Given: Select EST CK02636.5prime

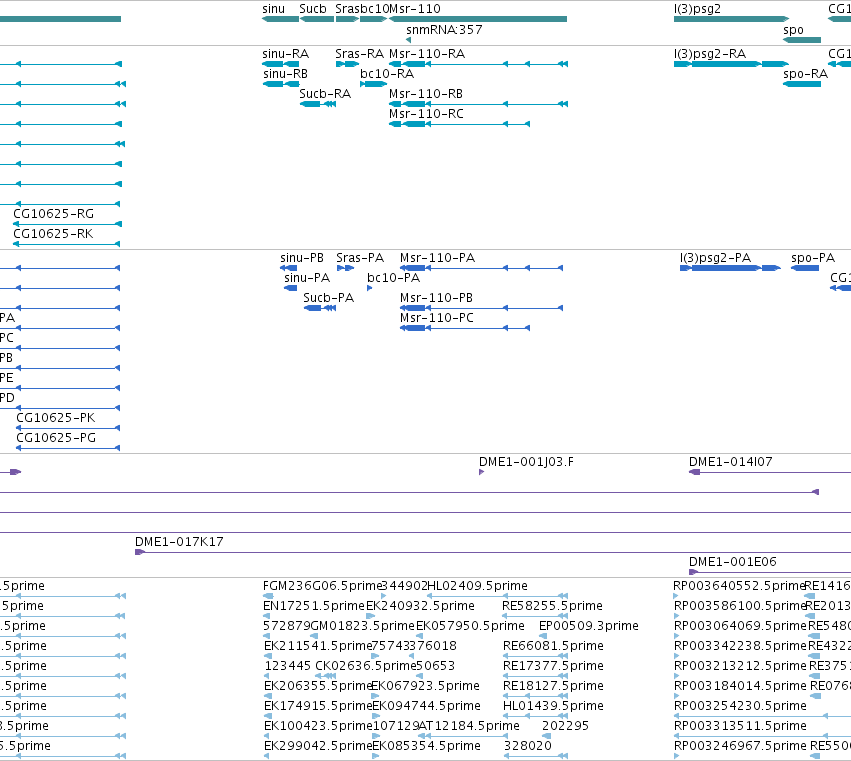Looking at the screenshot, I should (365, 667).
